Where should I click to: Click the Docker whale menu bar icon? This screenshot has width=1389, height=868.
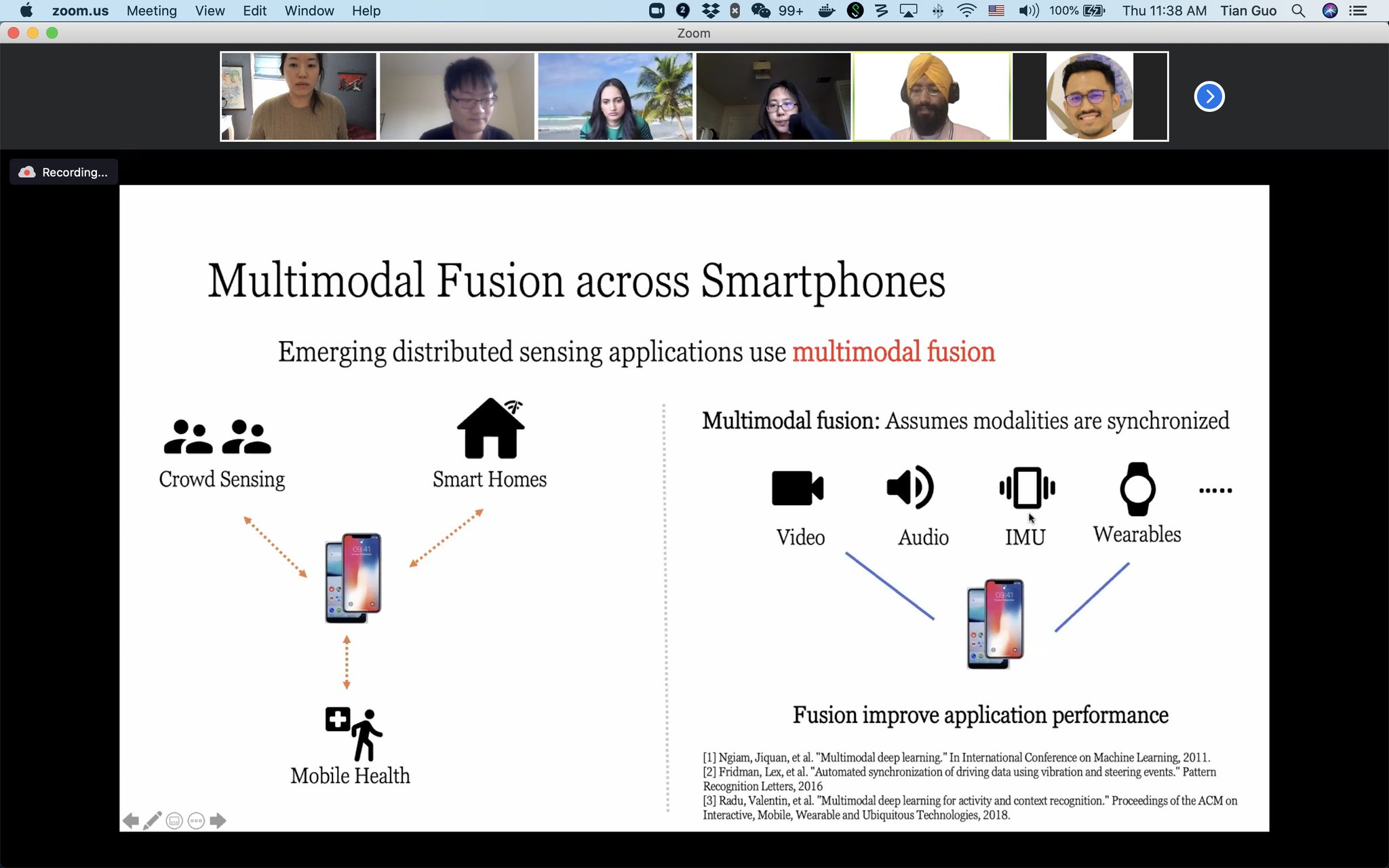[x=827, y=11]
